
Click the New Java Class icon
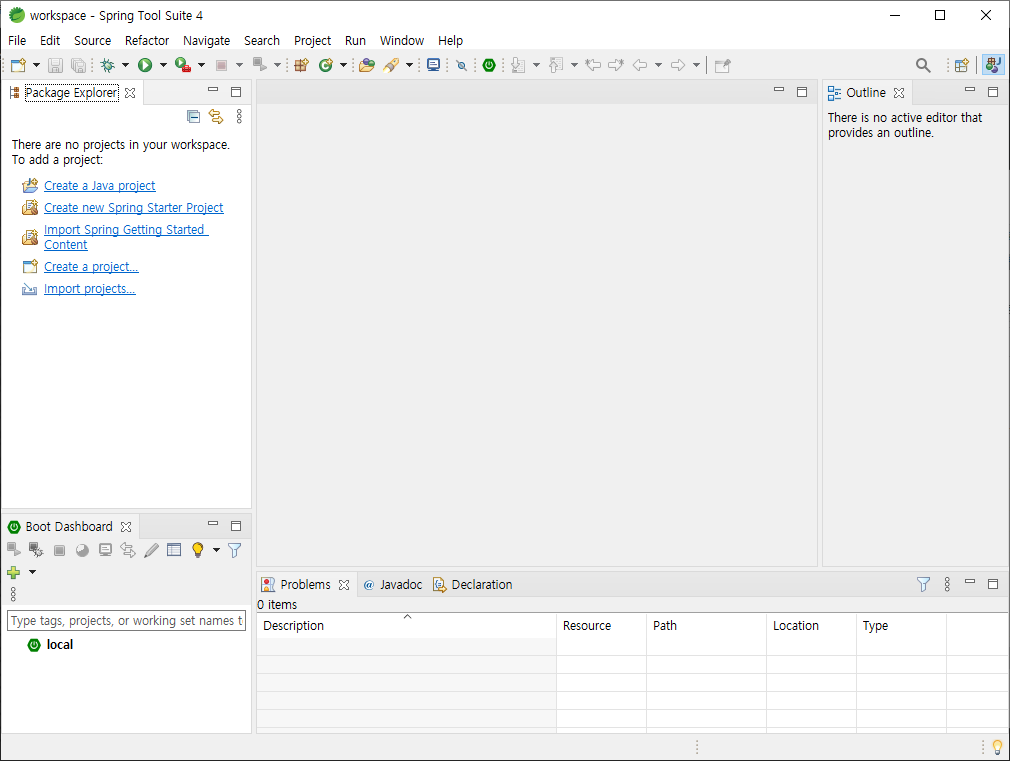(x=326, y=65)
